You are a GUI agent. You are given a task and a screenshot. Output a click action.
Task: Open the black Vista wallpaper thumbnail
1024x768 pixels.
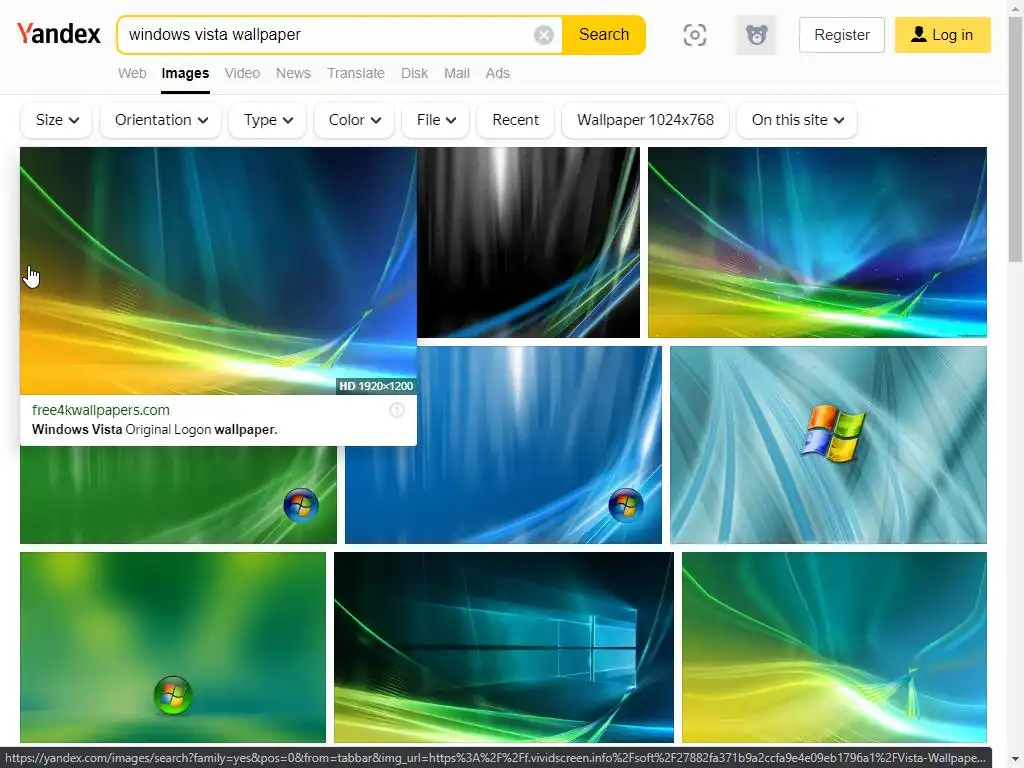pos(528,242)
